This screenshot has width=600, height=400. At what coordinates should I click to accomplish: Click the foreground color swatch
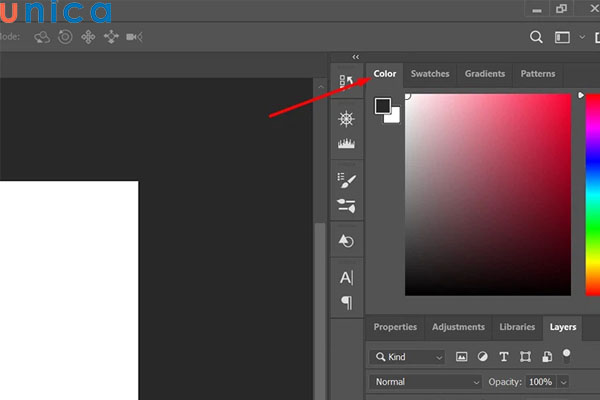point(383,105)
